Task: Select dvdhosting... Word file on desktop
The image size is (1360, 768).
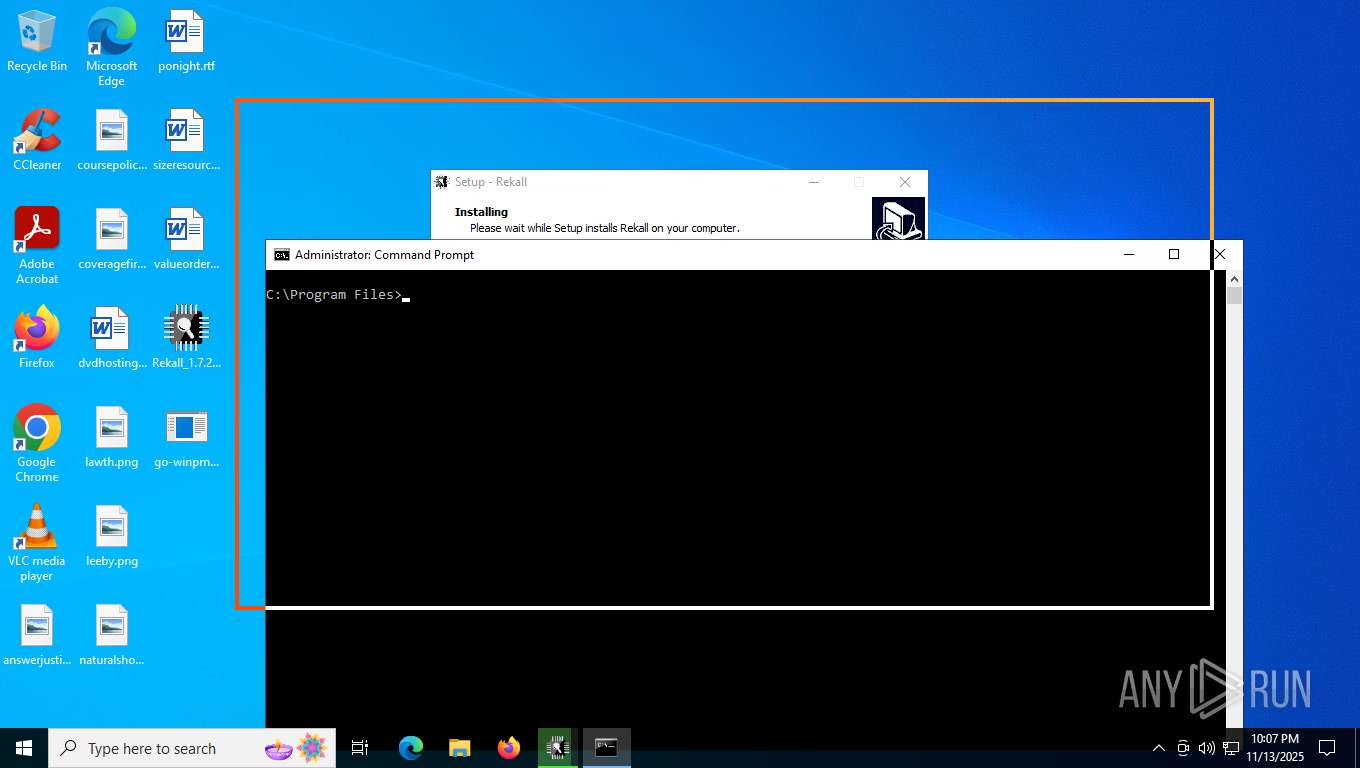Action: [x=111, y=338]
